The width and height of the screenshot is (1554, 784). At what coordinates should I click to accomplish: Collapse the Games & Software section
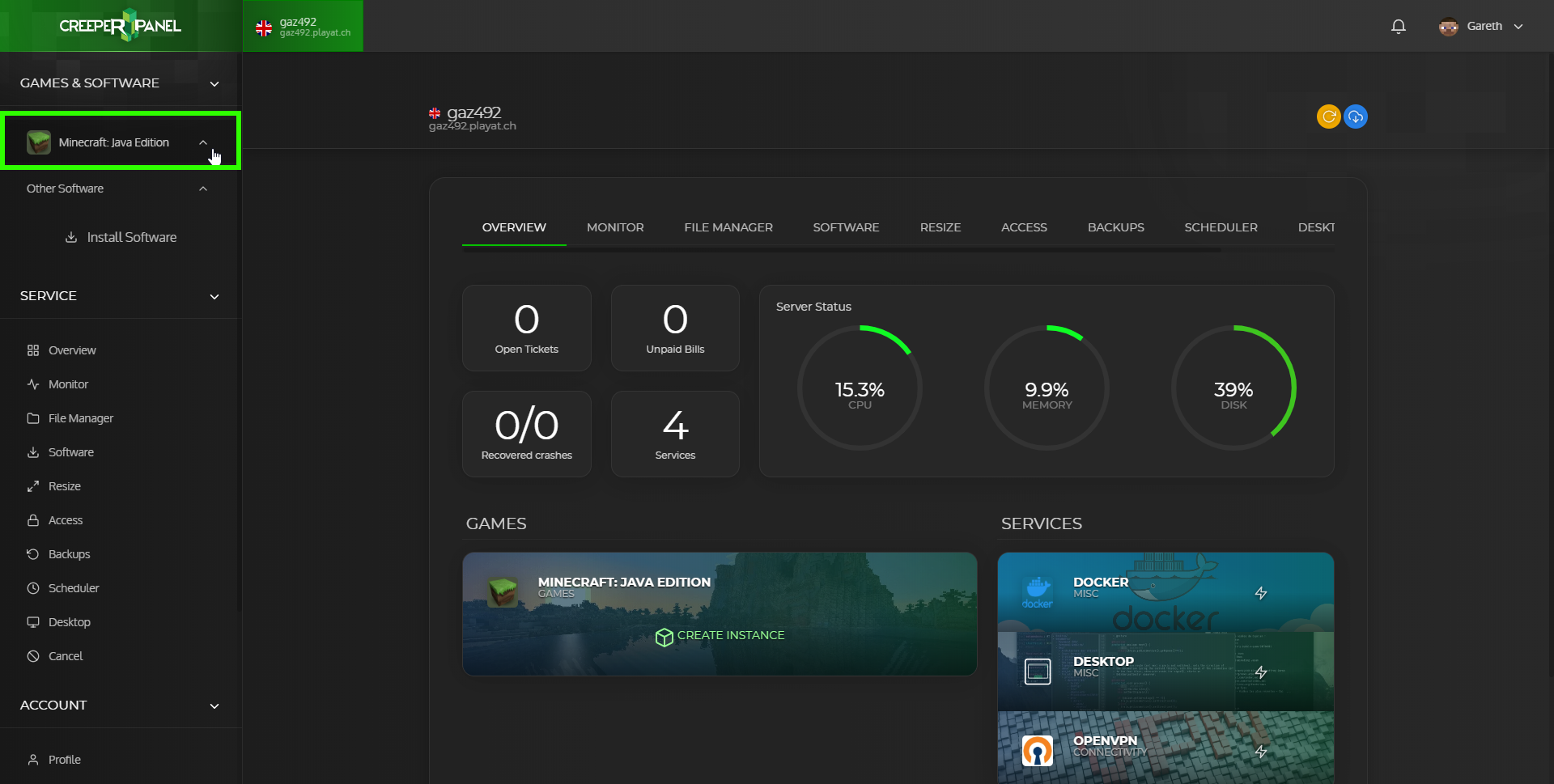point(214,83)
